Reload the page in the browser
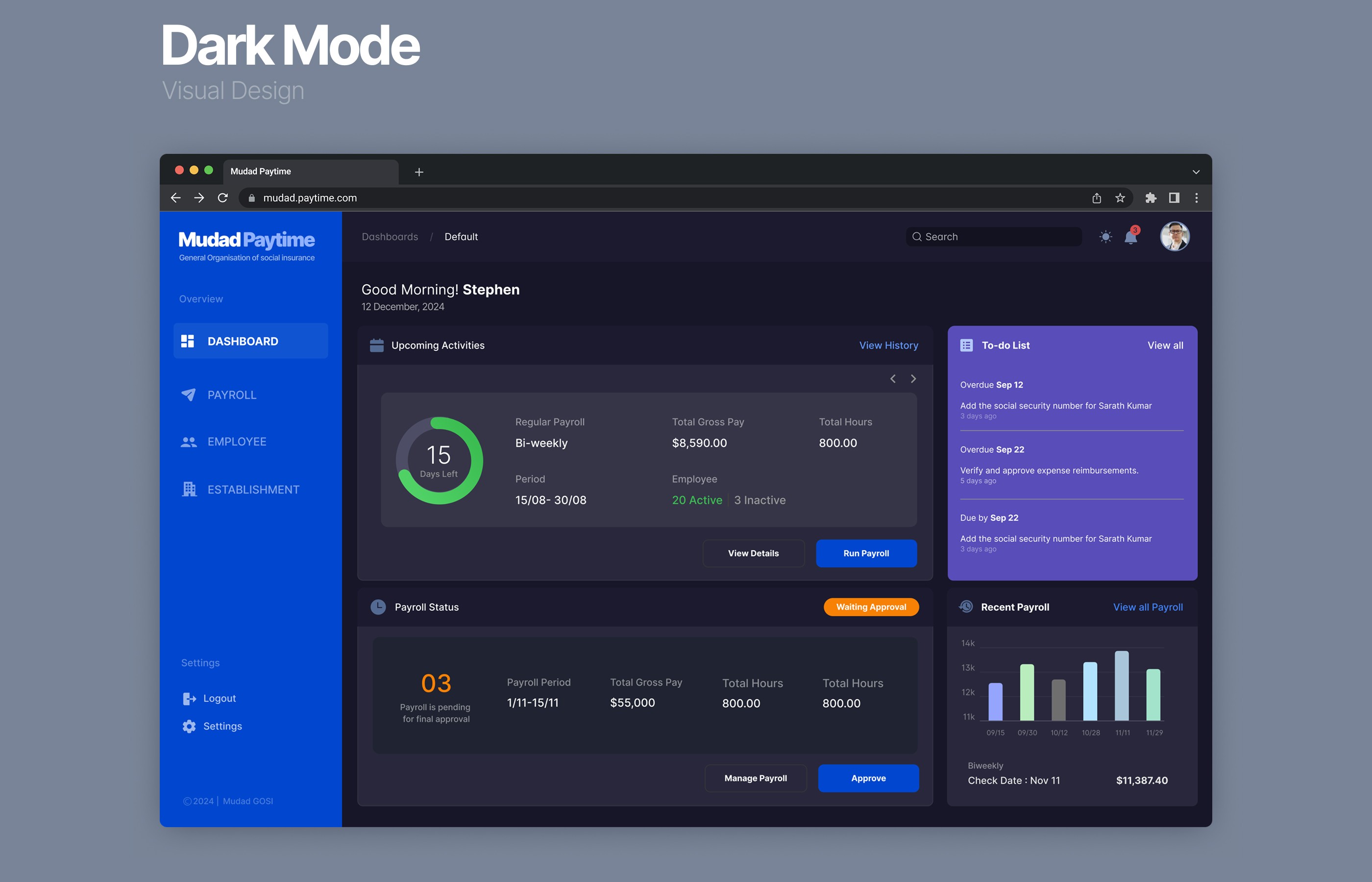Viewport: 1372px width, 882px height. [223, 198]
